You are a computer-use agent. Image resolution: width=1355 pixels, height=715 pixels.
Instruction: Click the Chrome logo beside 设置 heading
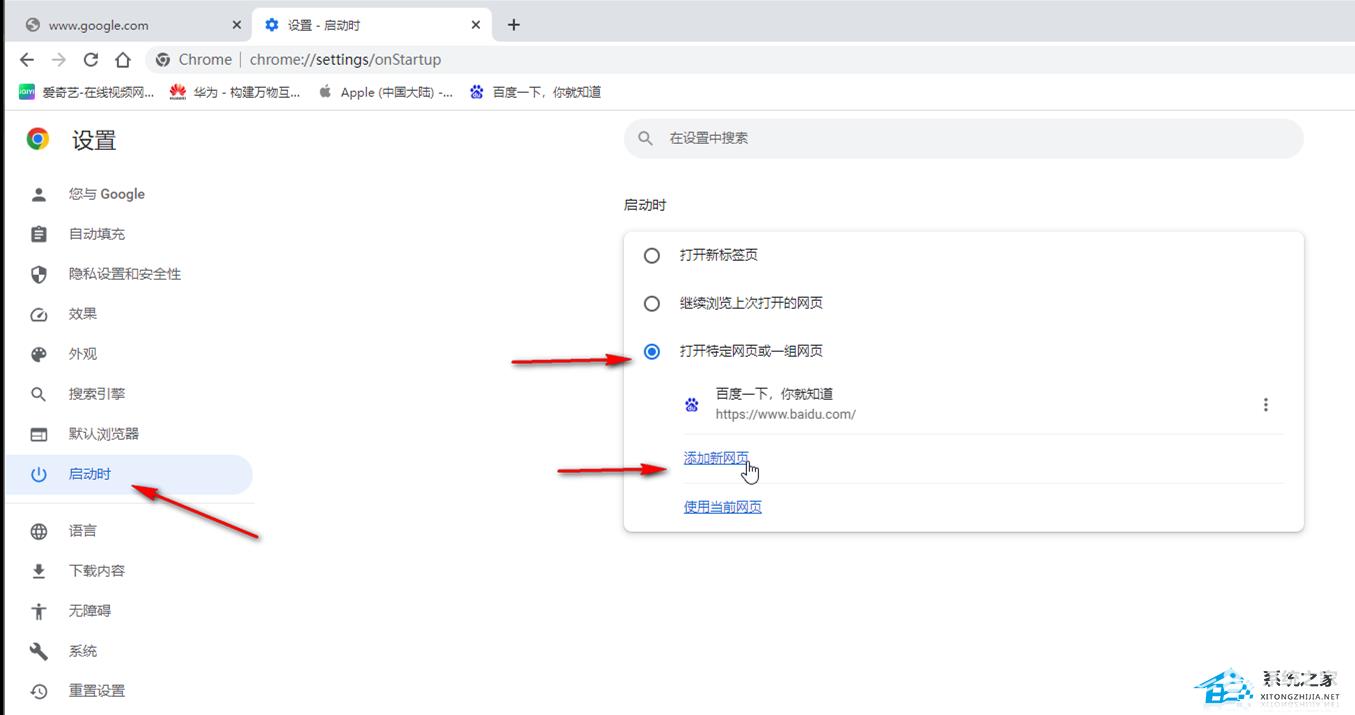pos(38,139)
